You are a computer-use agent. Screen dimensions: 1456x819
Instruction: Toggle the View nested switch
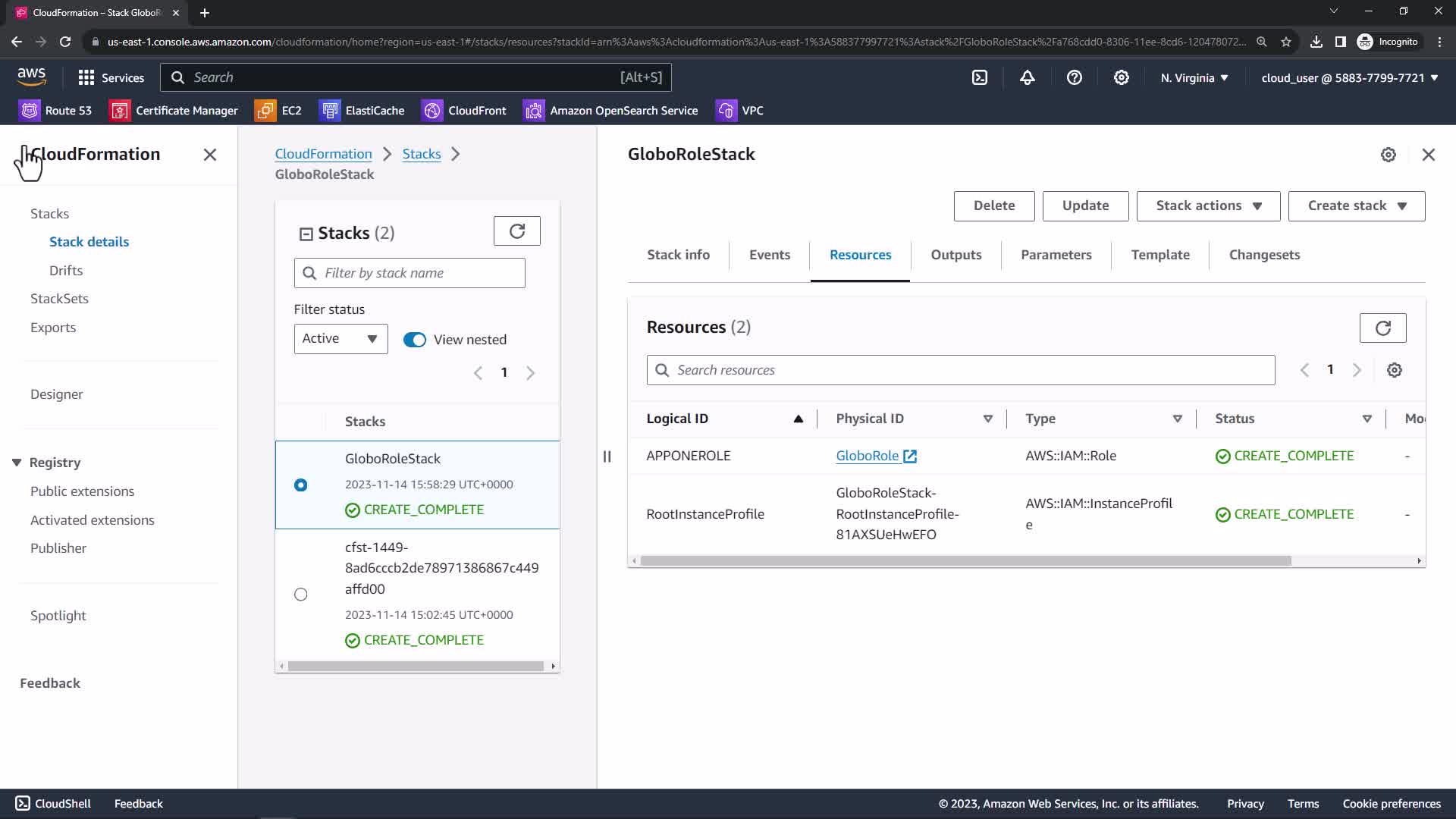click(414, 340)
